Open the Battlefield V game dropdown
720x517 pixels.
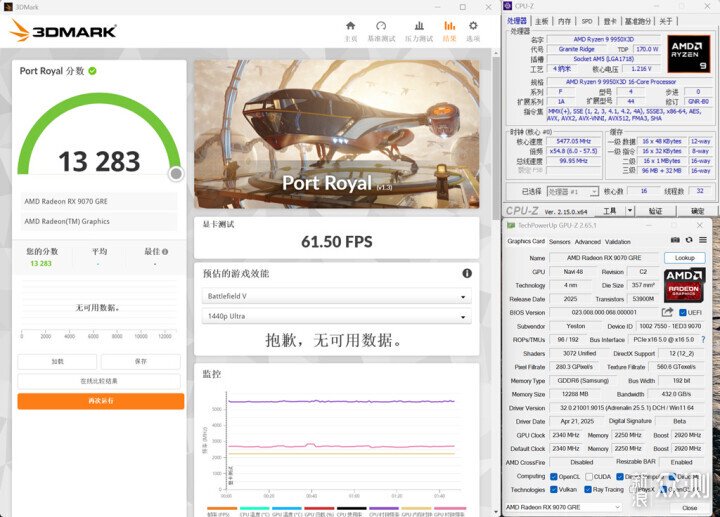point(337,296)
